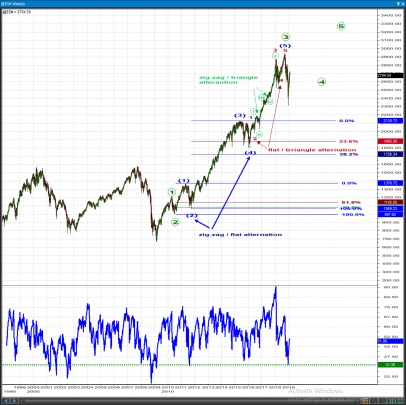The width and height of the screenshot is (406, 405).
Task: Click the pin icon in title bar
Action: 399,4
